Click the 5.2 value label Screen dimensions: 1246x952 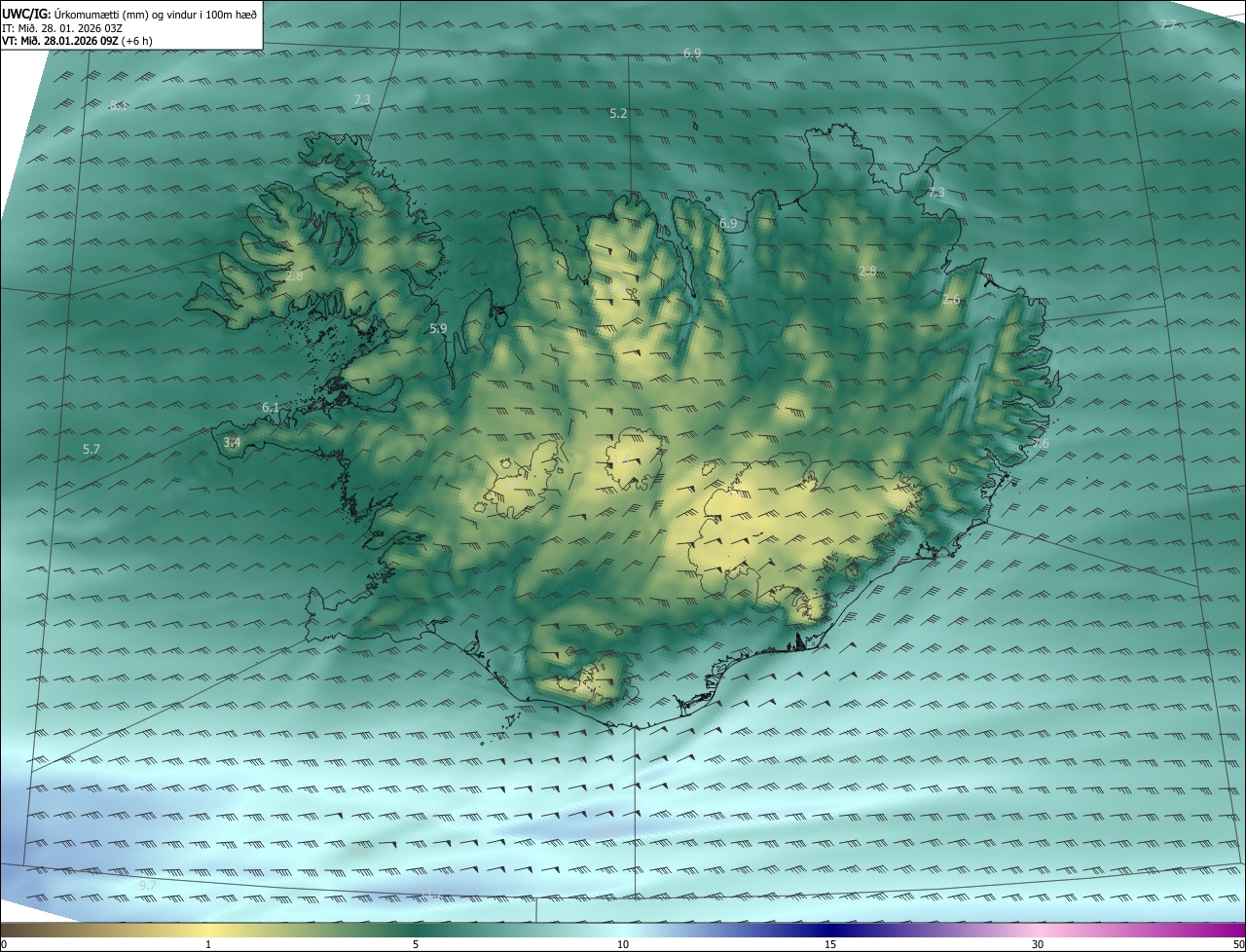pos(618,114)
